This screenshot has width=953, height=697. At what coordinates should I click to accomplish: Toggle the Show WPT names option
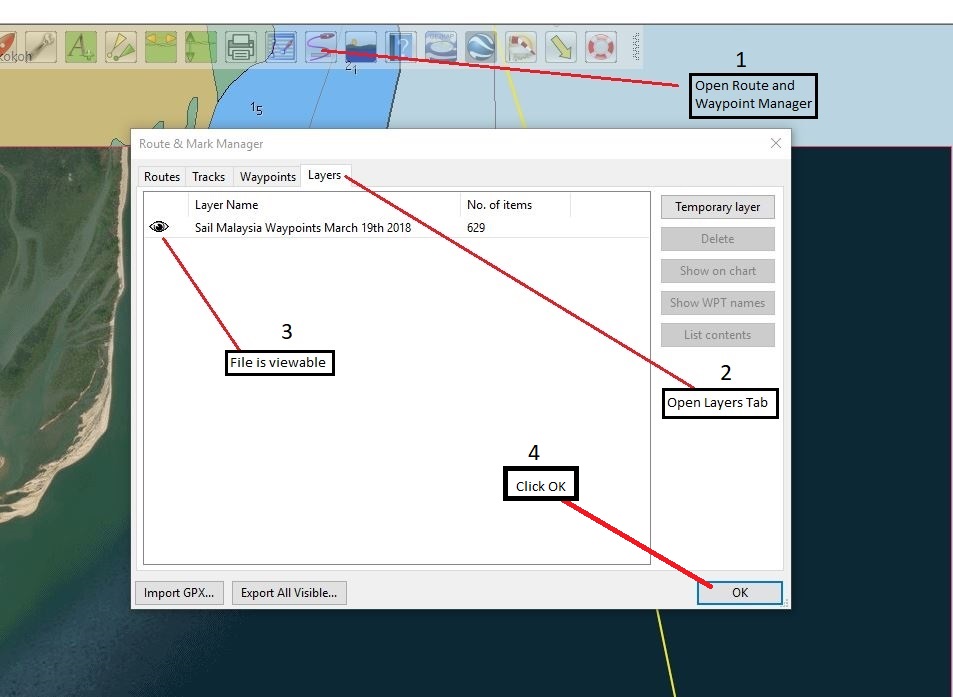tap(717, 302)
